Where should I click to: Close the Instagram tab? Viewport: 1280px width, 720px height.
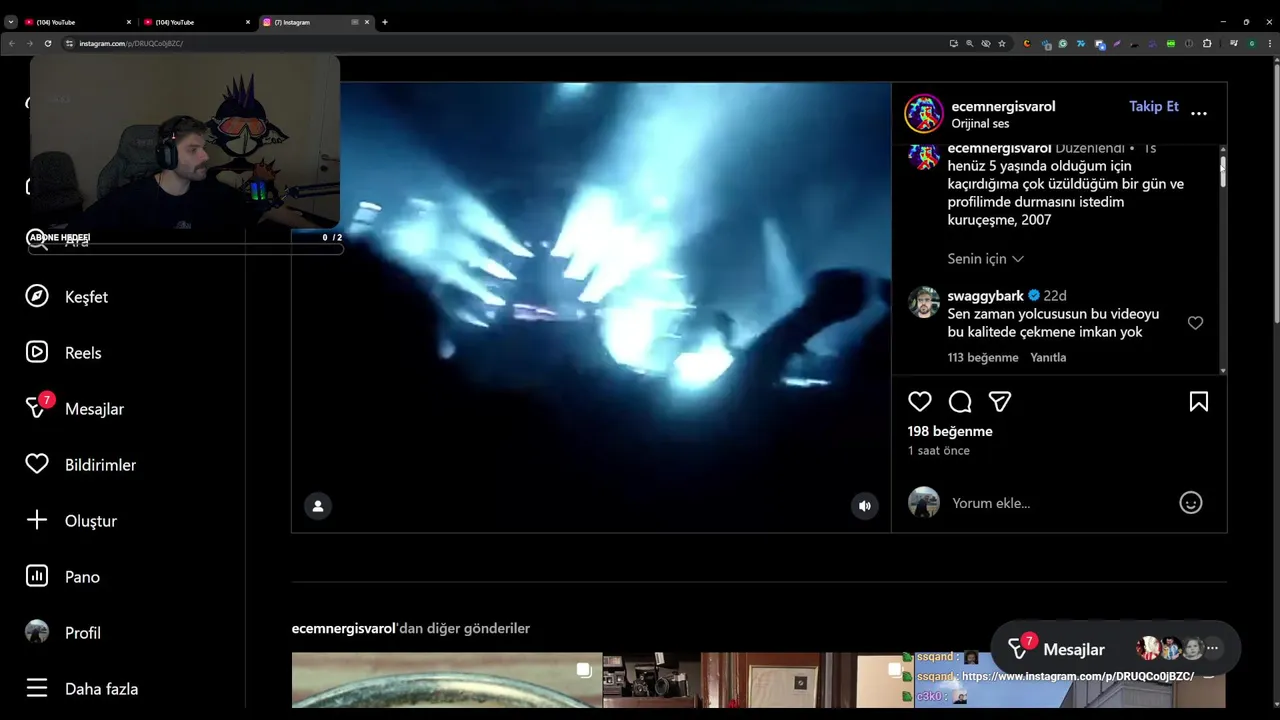[367, 22]
